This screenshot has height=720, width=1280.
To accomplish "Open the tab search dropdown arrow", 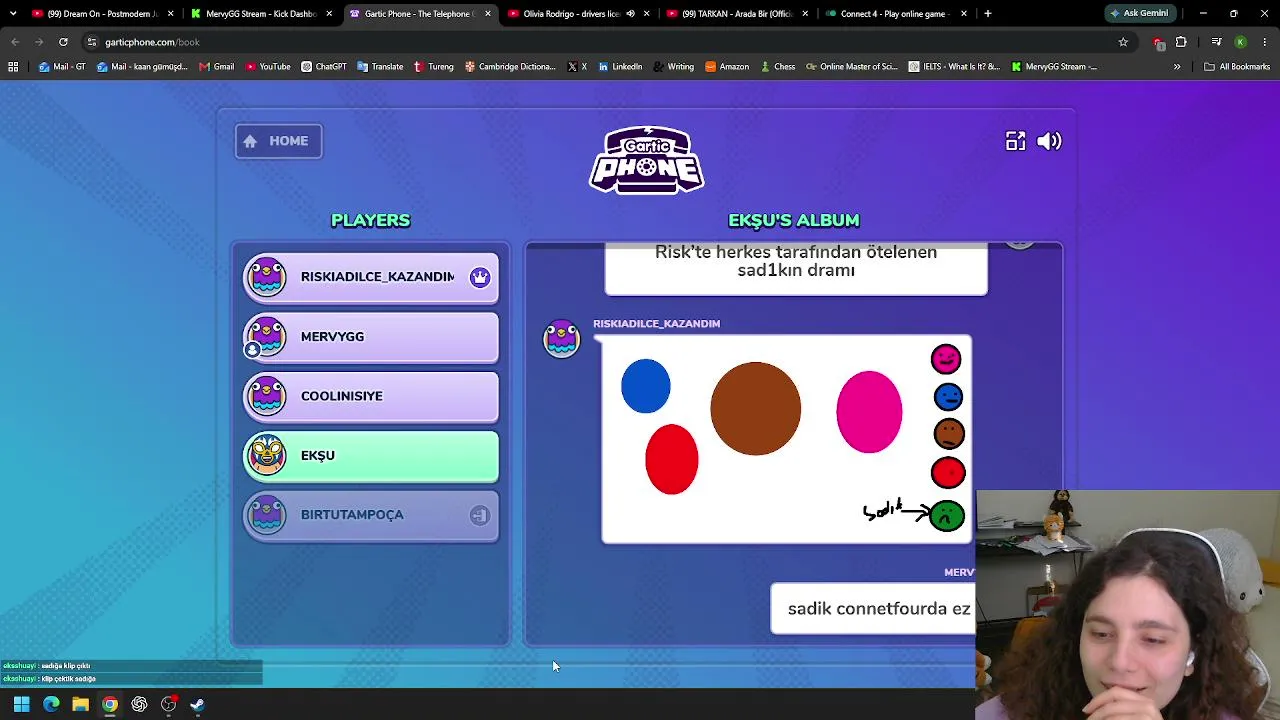I will click(x=13, y=14).
